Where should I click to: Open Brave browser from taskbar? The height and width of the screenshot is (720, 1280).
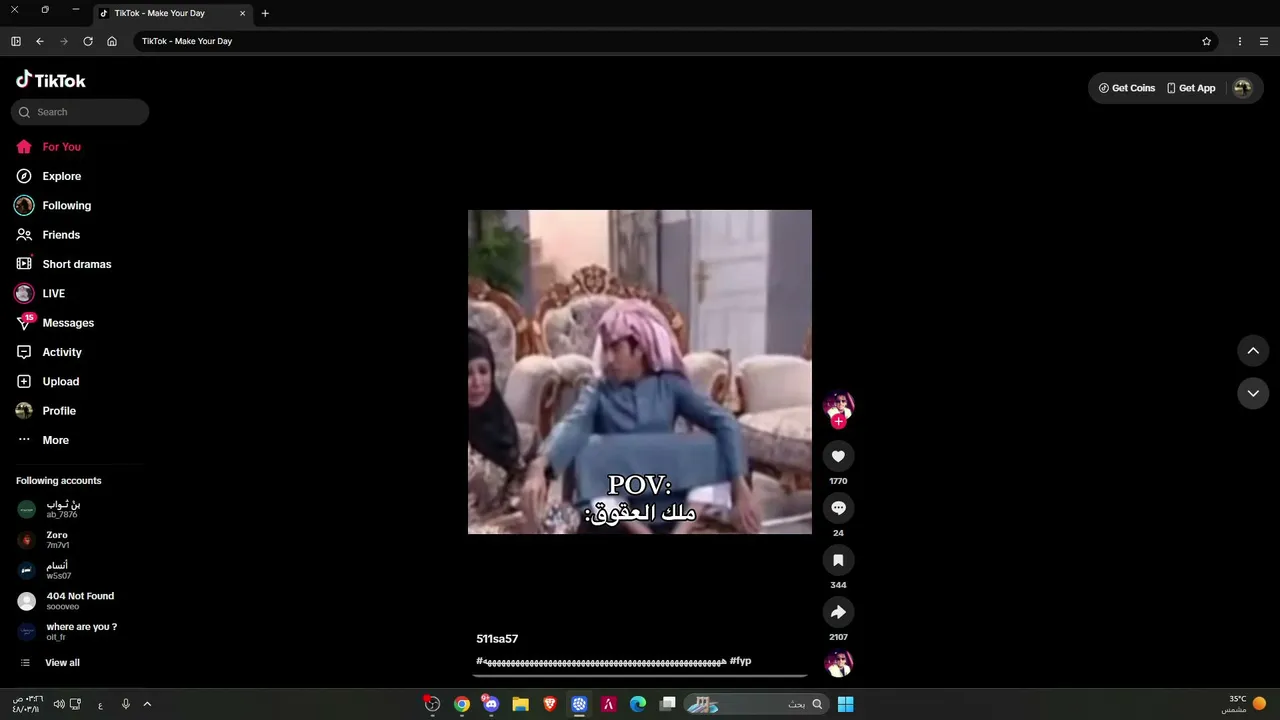(549, 704)
